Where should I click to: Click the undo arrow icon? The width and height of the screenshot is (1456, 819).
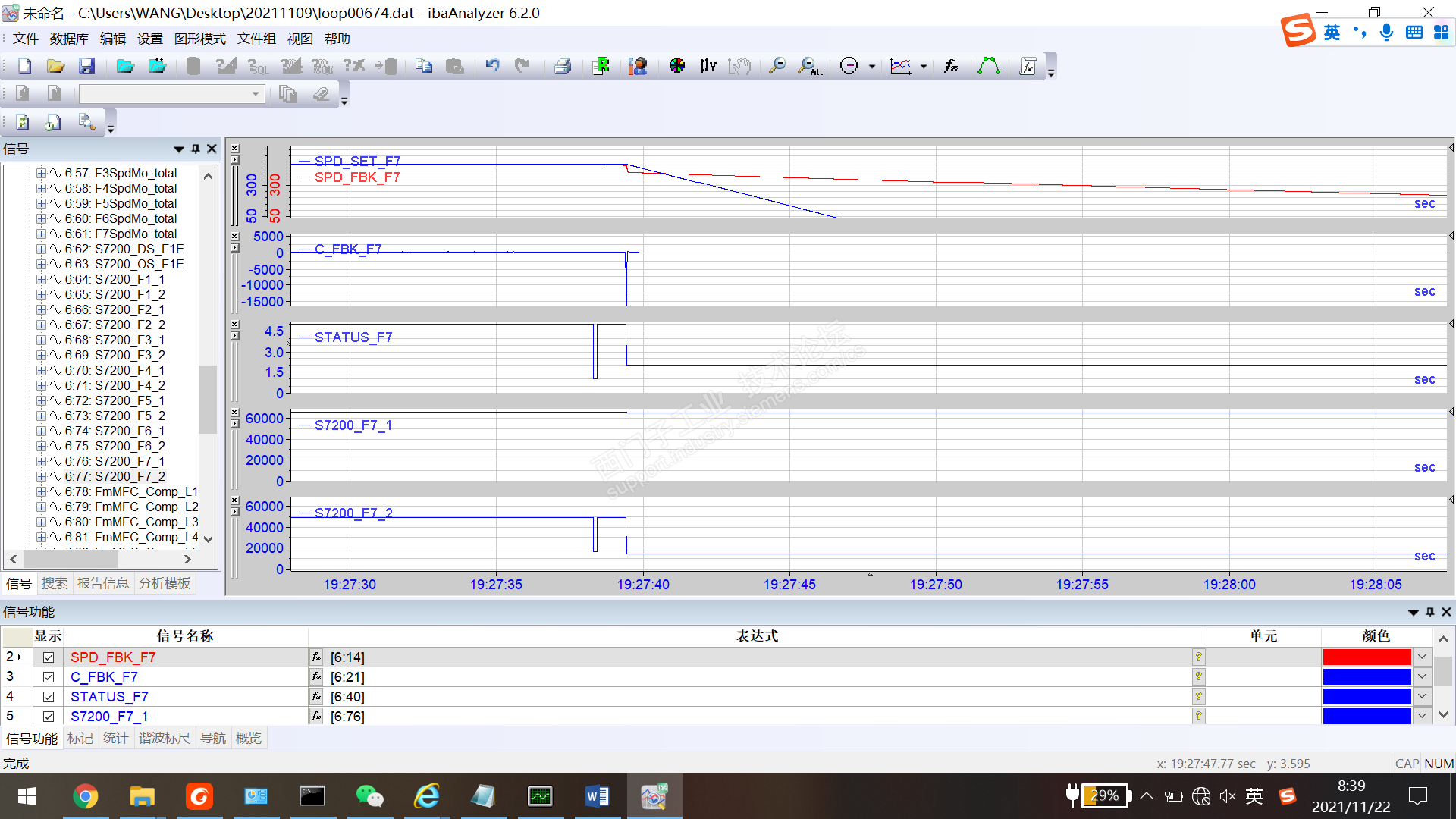[493, 66]
